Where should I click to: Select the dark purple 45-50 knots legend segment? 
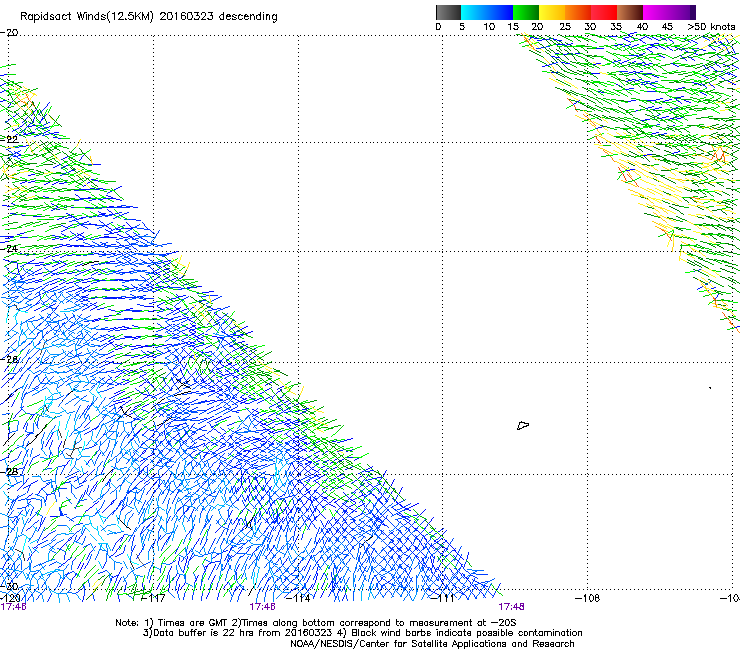682,12
